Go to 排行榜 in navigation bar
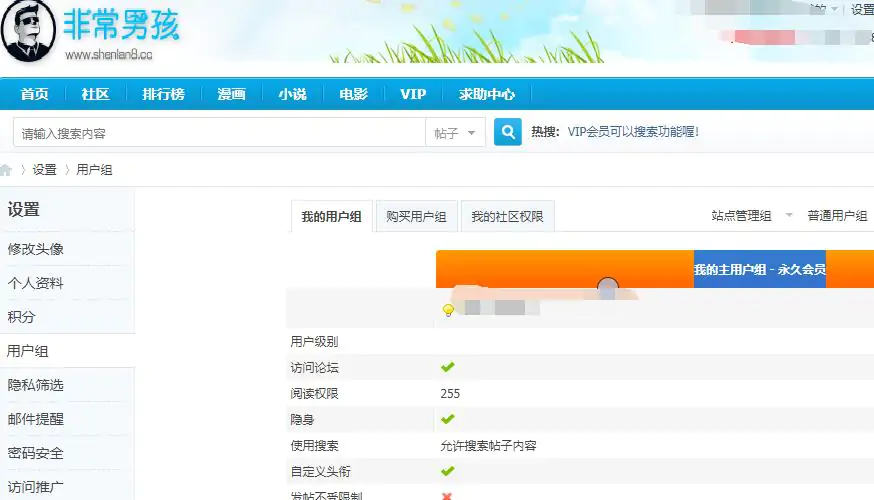The width and height of the screenshot is (874, 500). click(x=163, y=94)
